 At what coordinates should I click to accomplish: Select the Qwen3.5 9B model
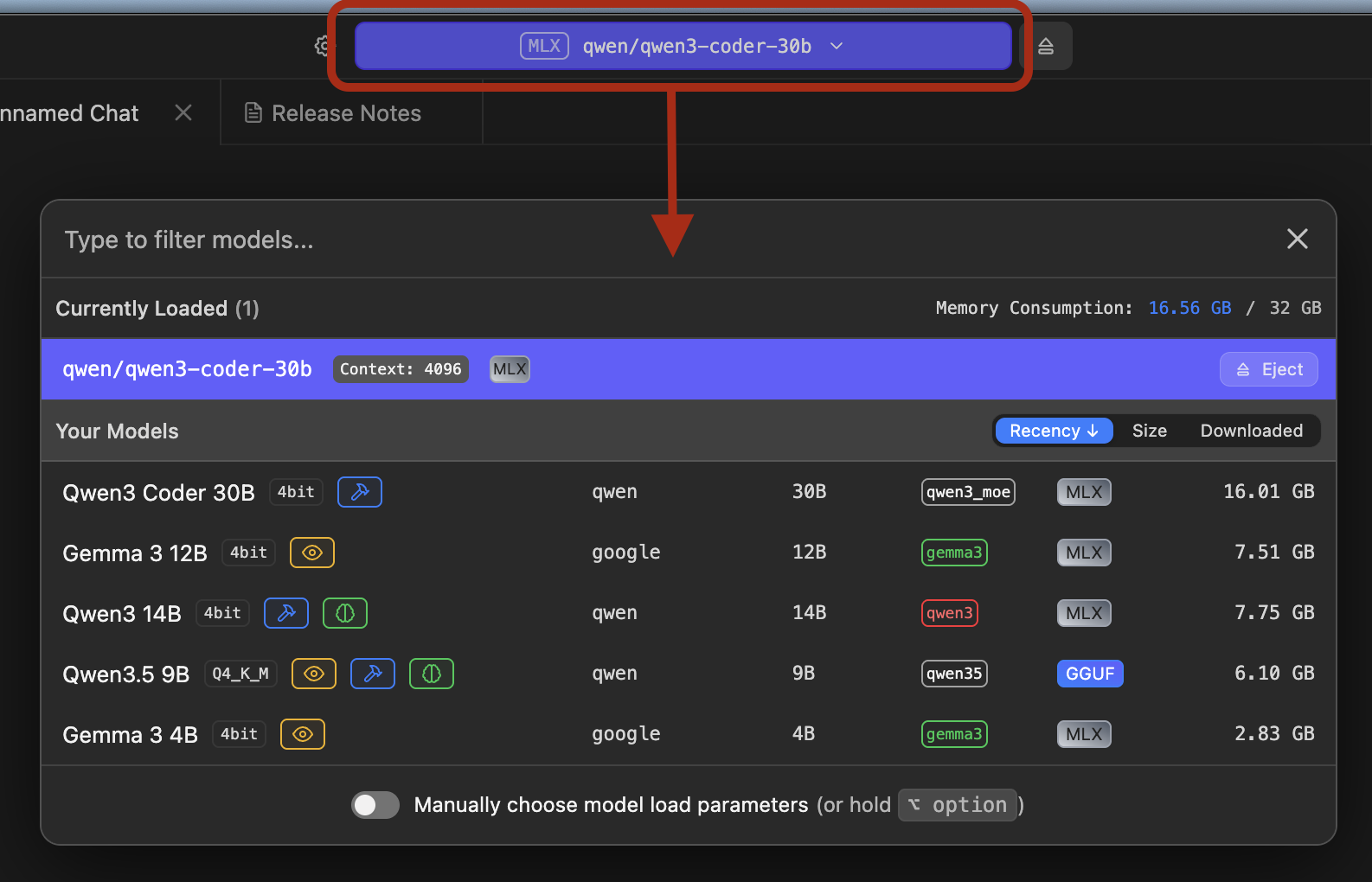point(689,674)
